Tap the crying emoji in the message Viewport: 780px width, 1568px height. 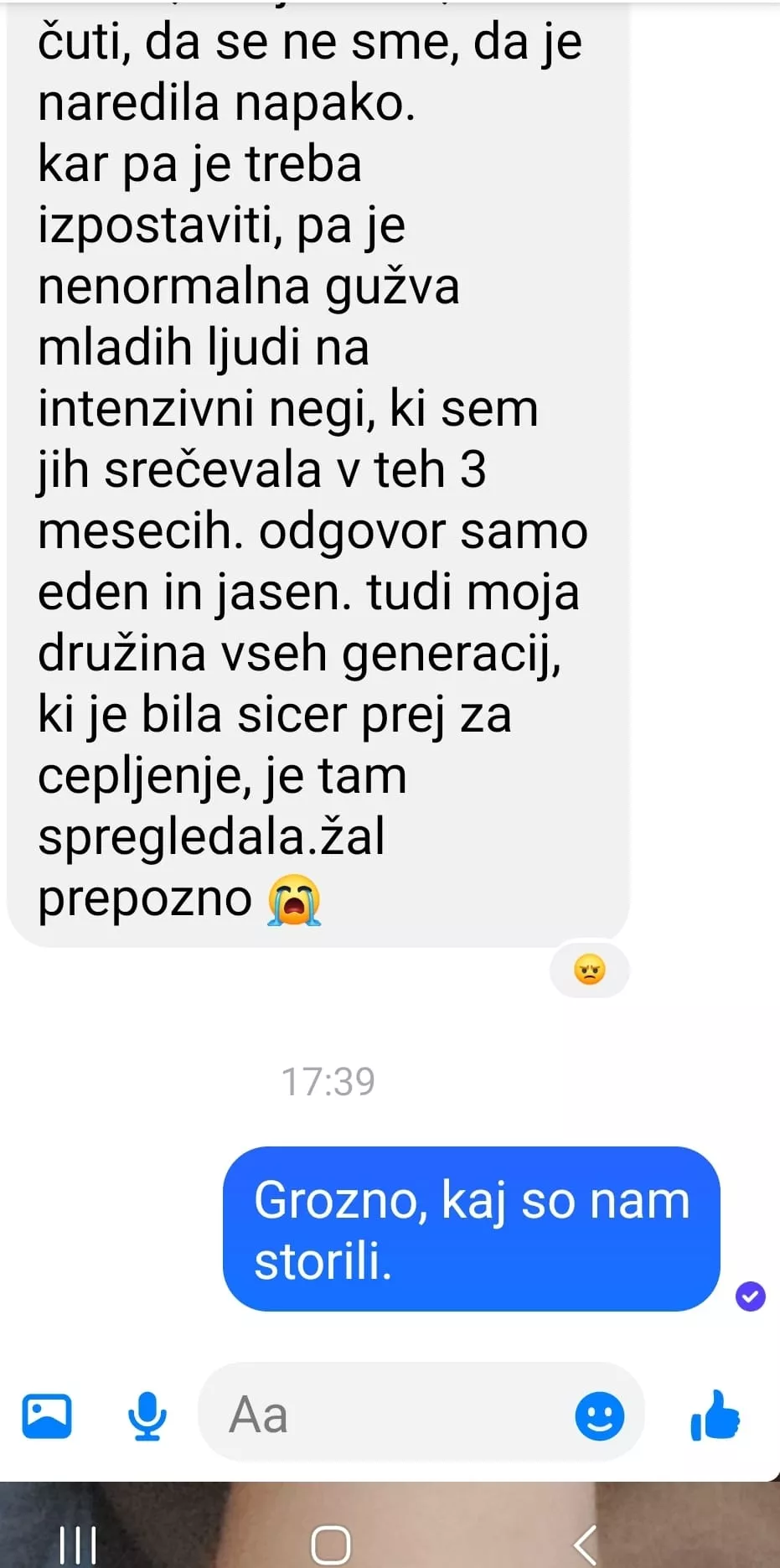[294, 899]
